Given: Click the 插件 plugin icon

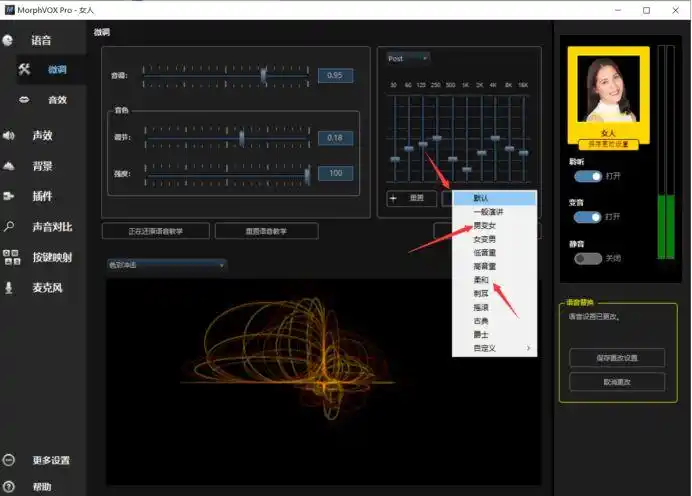Looking at the screenshot, I should pyautogui.click(x=9, y=196).
